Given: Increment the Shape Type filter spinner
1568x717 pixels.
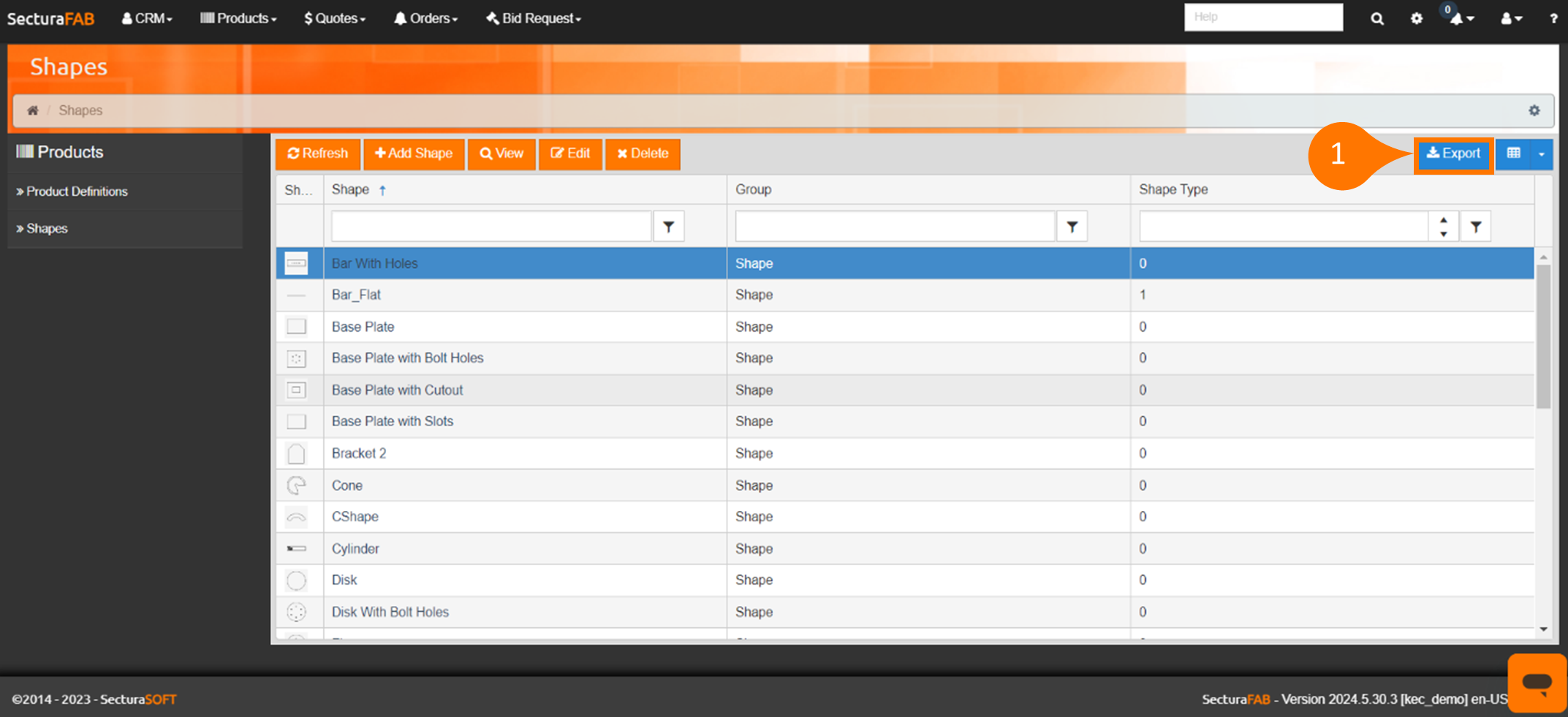Looking at the screenshot, I should tap(1443, 220).
